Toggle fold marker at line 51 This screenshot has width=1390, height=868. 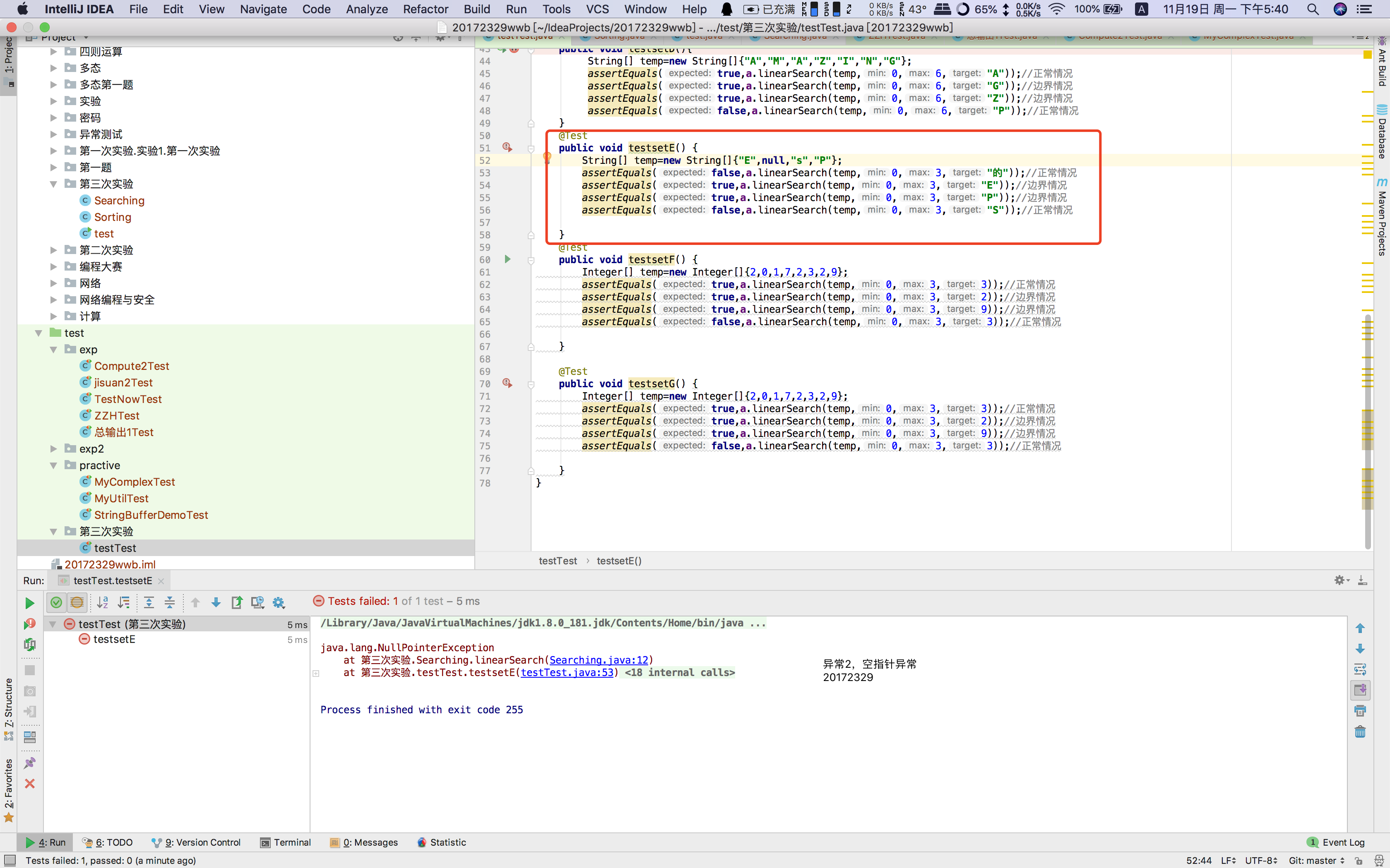[x=531, y=148]
